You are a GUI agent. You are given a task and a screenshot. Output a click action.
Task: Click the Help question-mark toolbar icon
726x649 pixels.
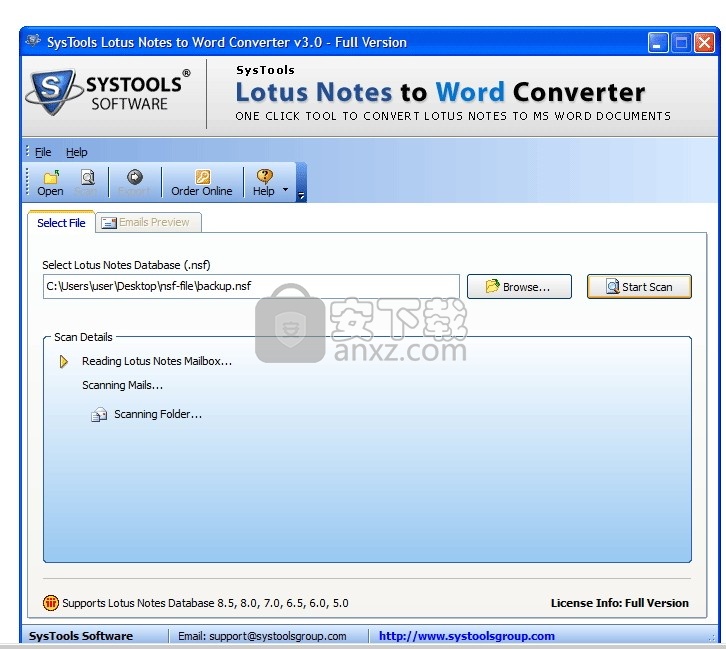pyautogui.click(x=264, y=176)
